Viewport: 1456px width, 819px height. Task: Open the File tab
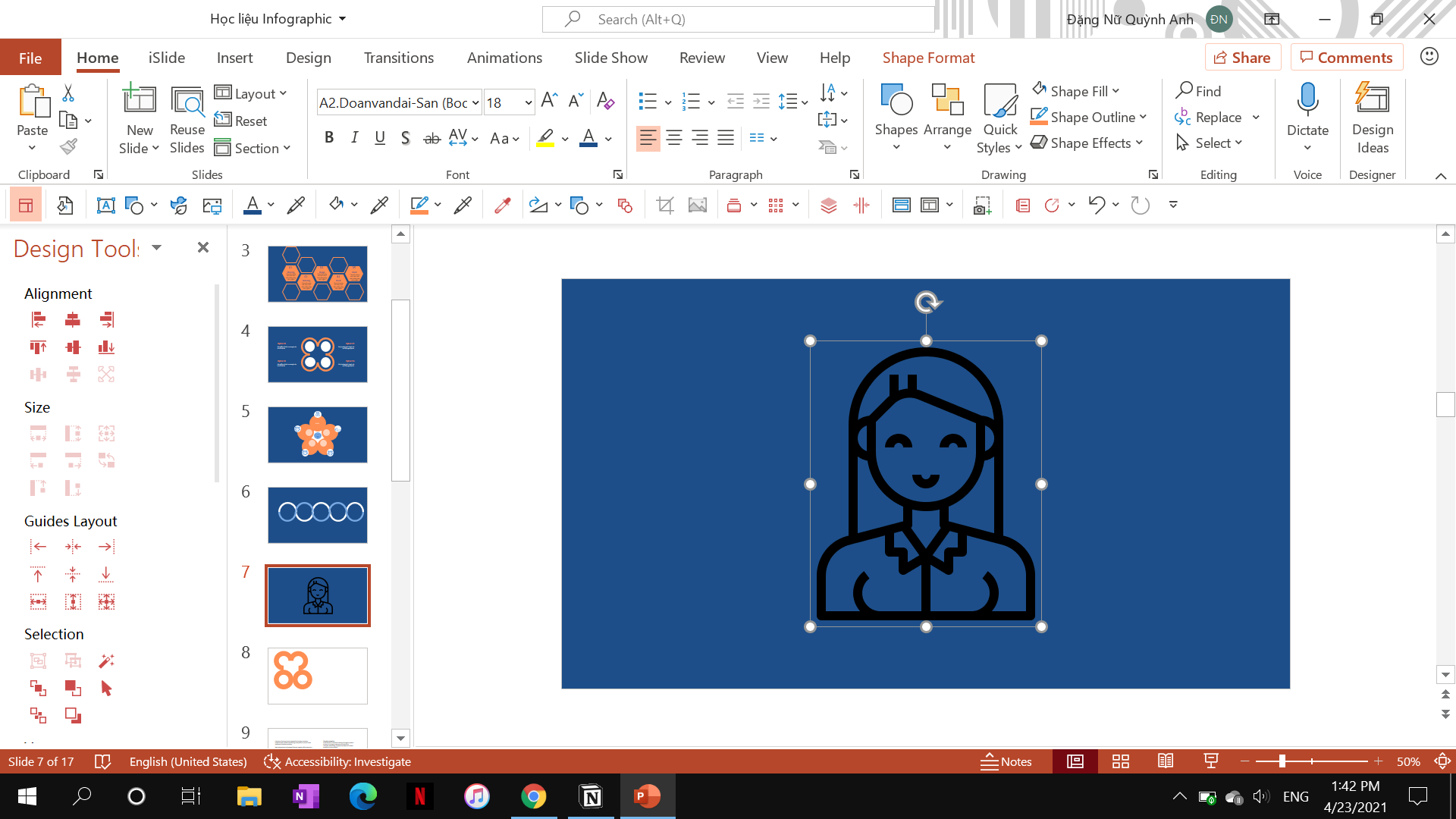click(30, 58)
